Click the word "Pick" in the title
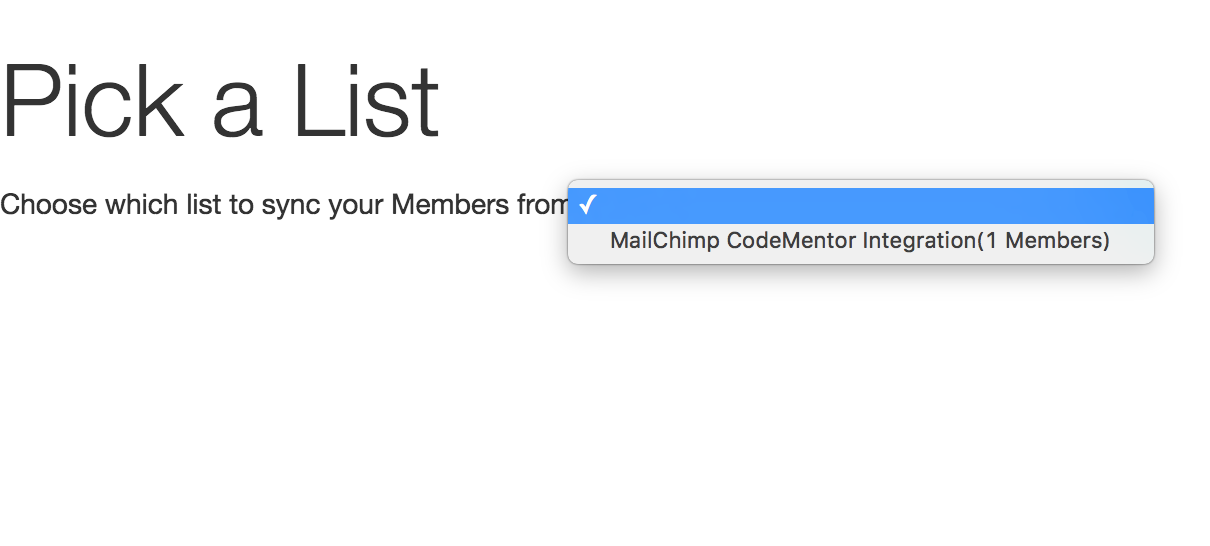This screenshot has height=546, width=1210. (x=92, y=102)
